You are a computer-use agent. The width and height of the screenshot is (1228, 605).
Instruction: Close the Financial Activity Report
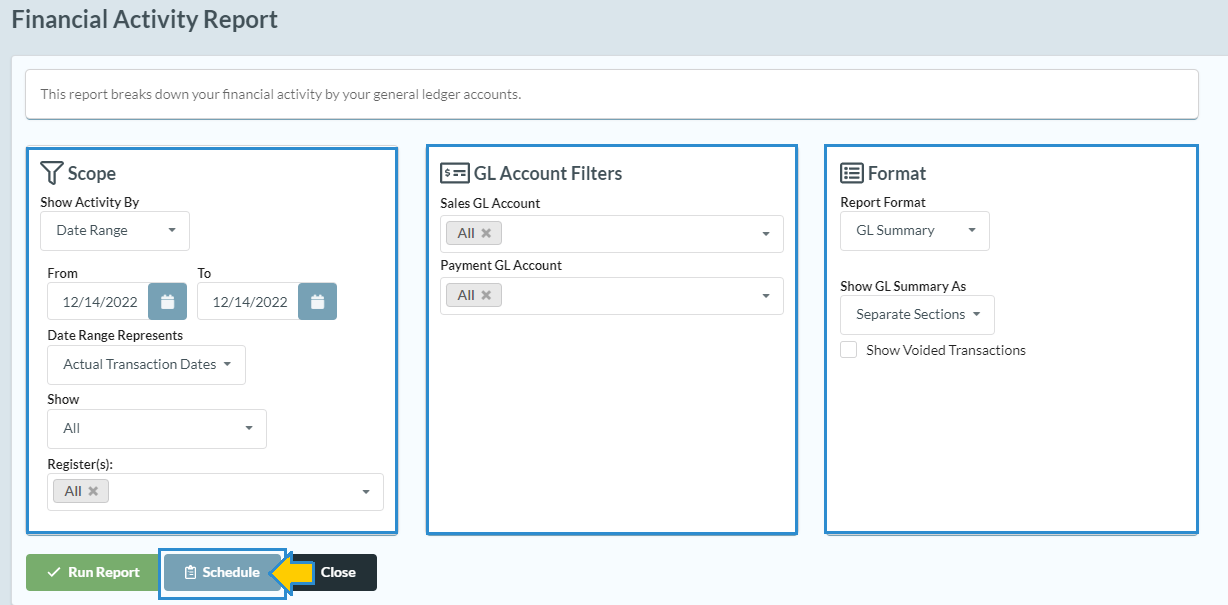point(338,573)
